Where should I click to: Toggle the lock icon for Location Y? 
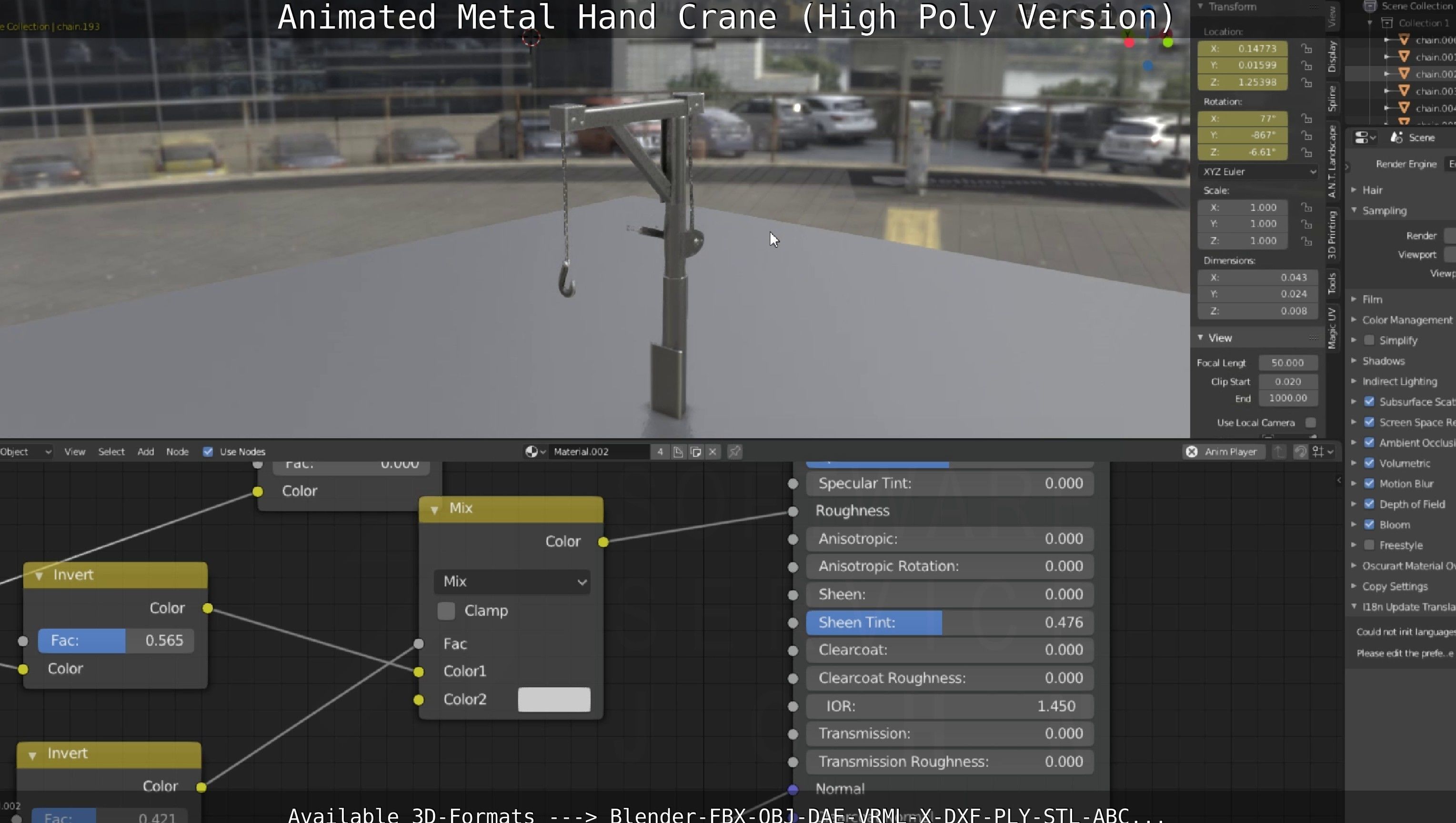1306,66
